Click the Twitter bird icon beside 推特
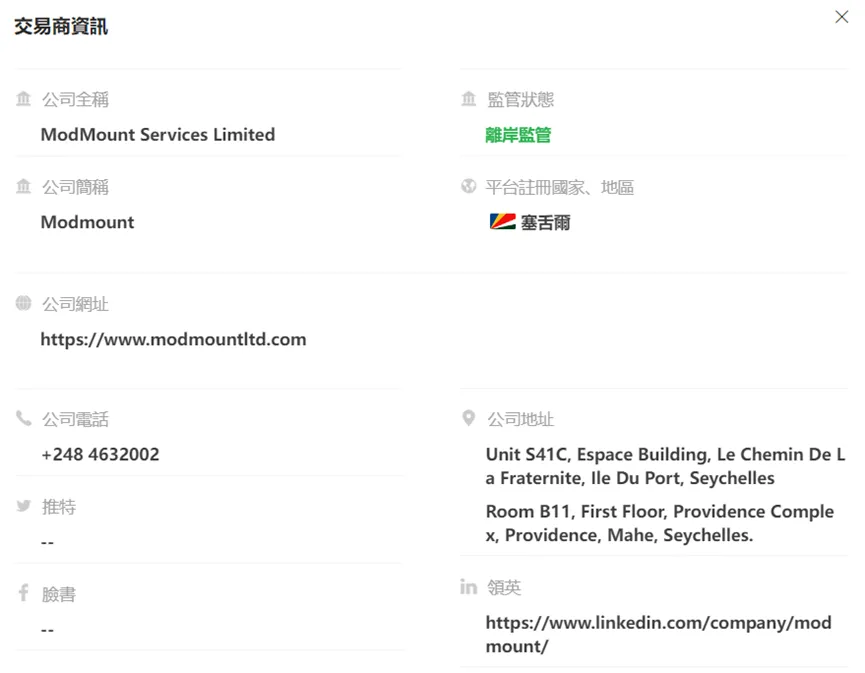865x673 pixels. click(x=24, y=506)
